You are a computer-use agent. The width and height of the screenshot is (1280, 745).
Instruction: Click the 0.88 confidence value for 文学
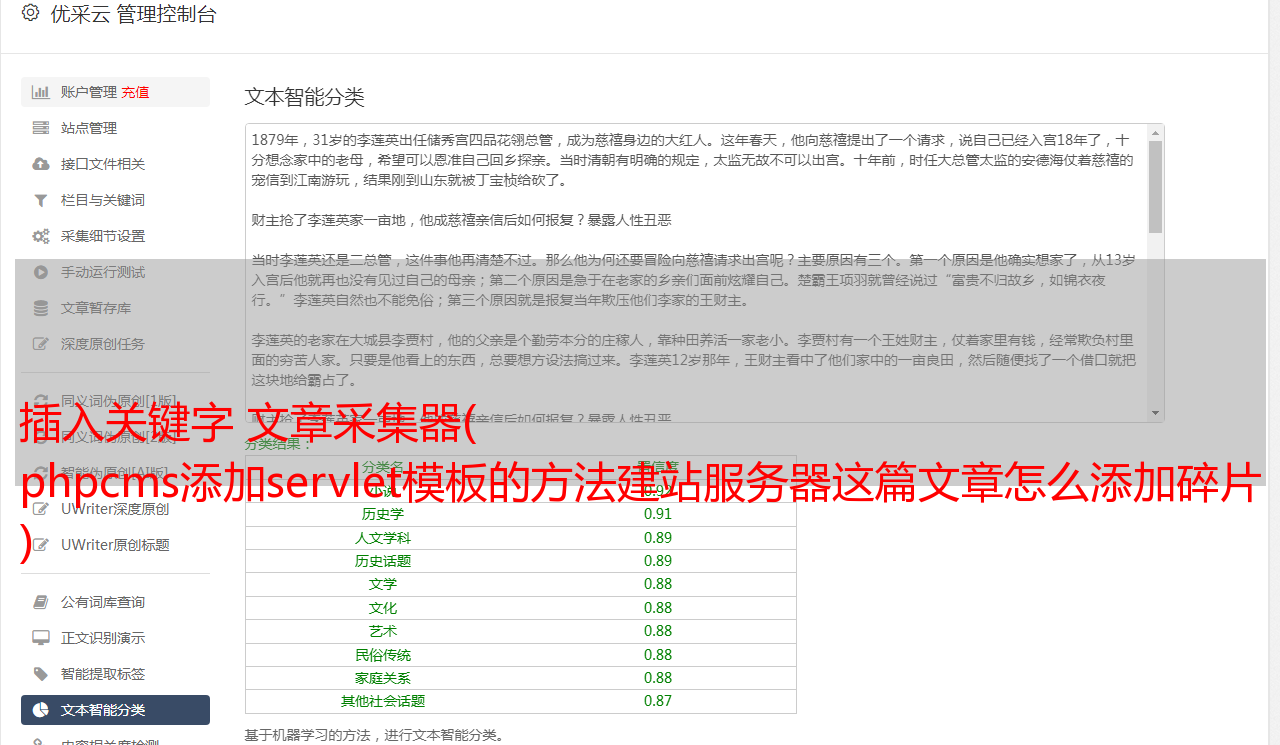click(658, 584)
